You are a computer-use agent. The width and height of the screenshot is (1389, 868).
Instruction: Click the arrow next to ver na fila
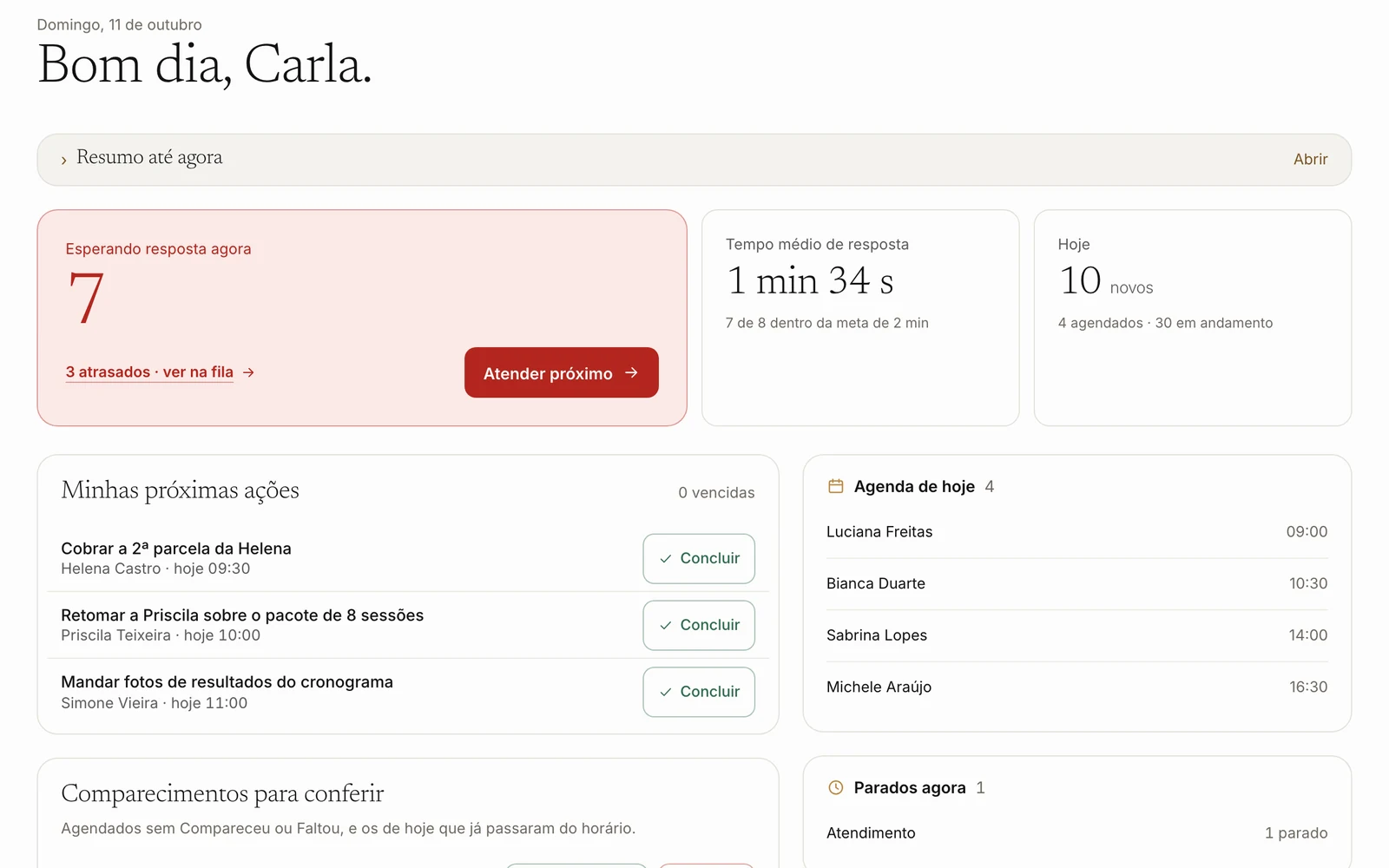pyautogui.click(x=249, y=372)
